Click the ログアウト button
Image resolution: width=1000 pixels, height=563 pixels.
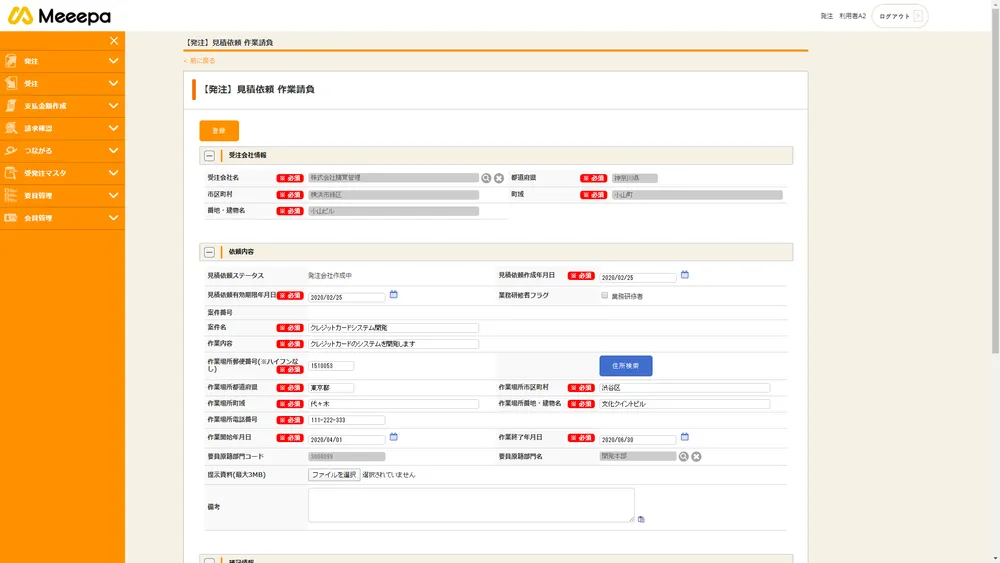[900, 16]
